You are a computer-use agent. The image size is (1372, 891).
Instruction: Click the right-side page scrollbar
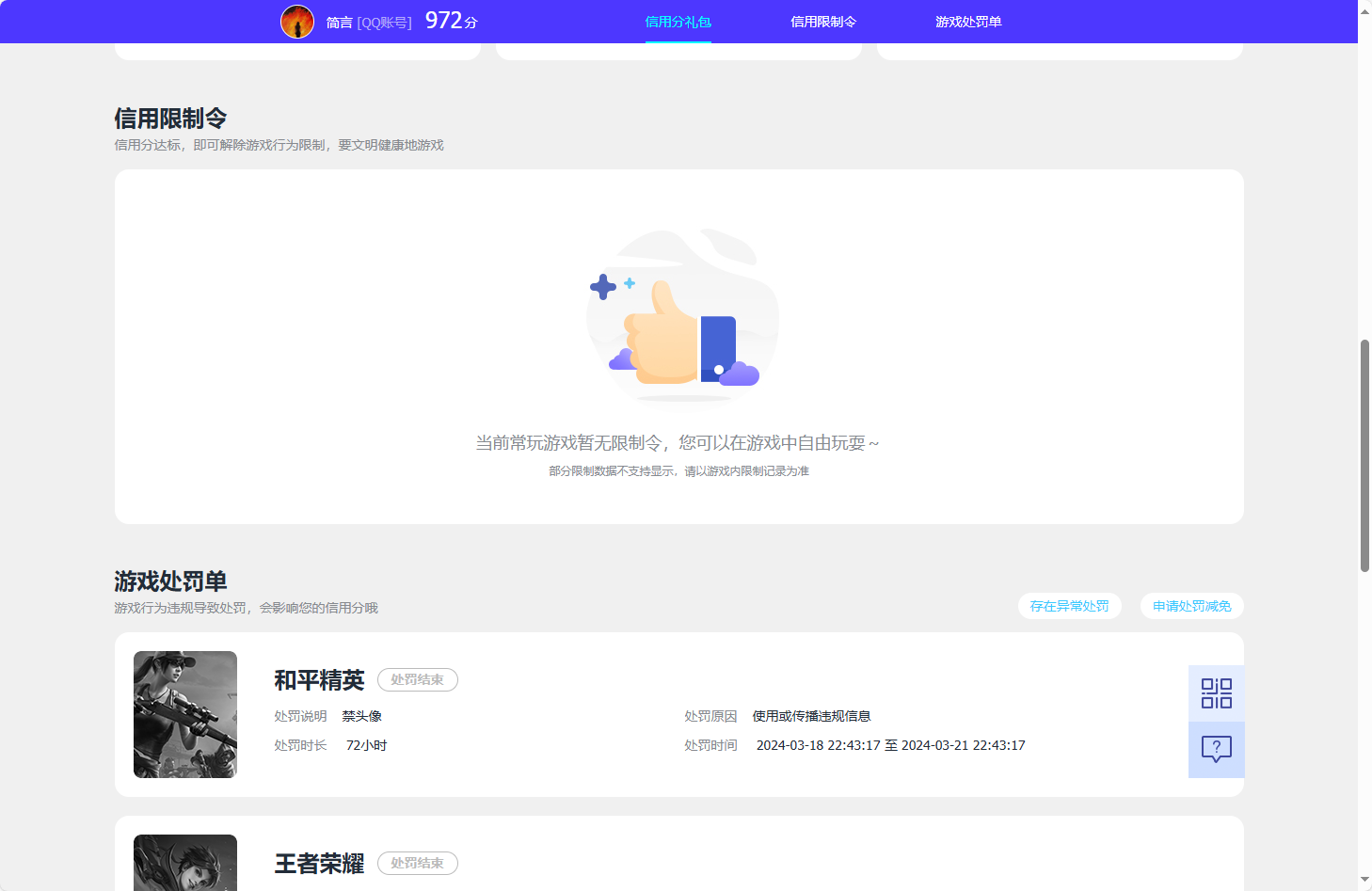point(1364,452)
